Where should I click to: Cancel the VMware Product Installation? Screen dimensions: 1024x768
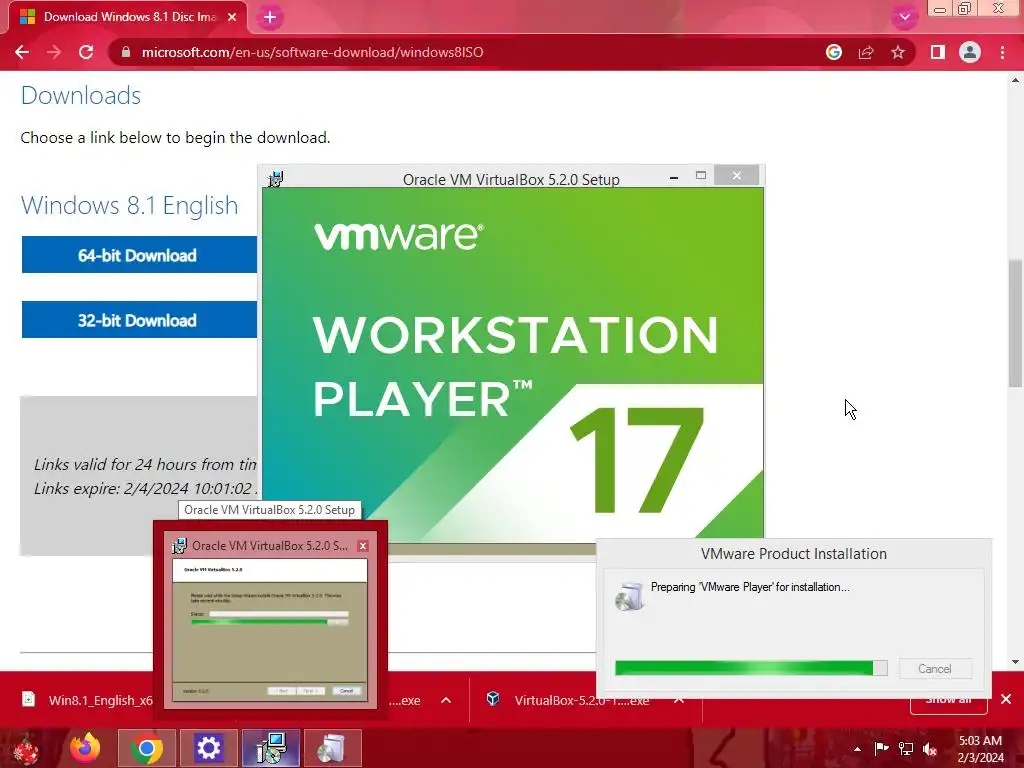[935, 669]
